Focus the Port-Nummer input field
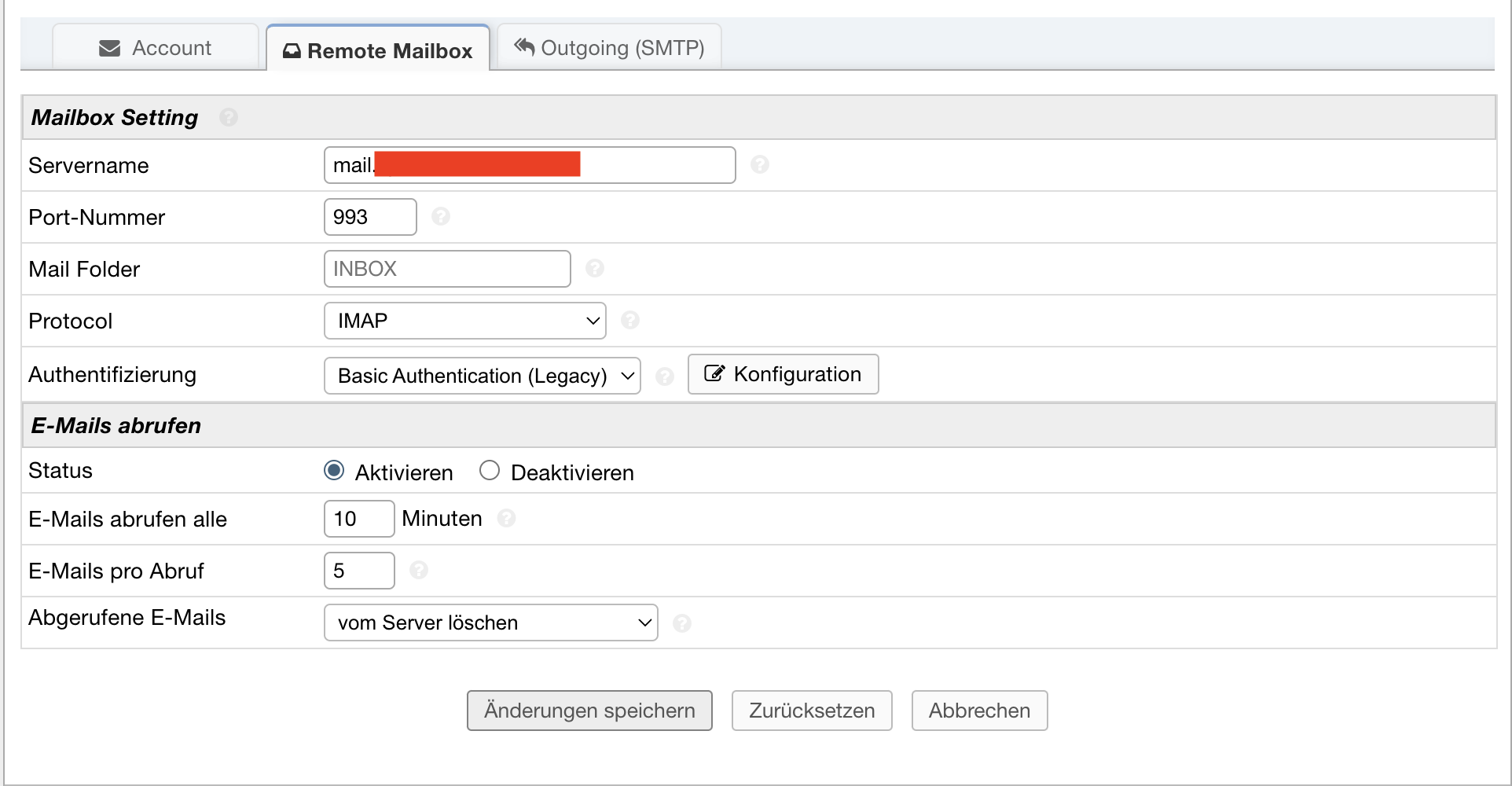 (369, 217)
